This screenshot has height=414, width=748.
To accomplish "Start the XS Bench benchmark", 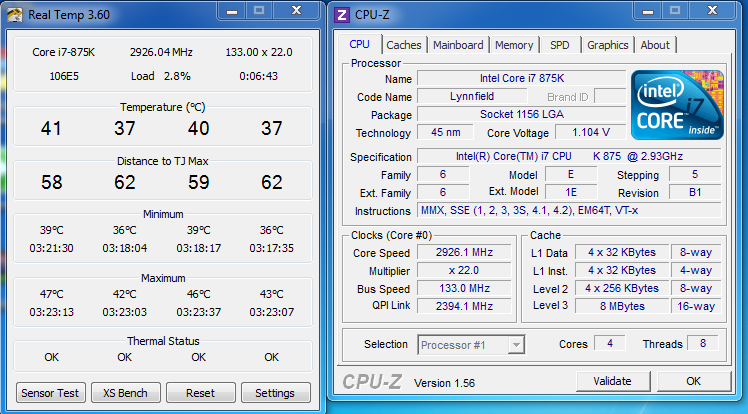I will pyautogui.click(x=125, y=393).
